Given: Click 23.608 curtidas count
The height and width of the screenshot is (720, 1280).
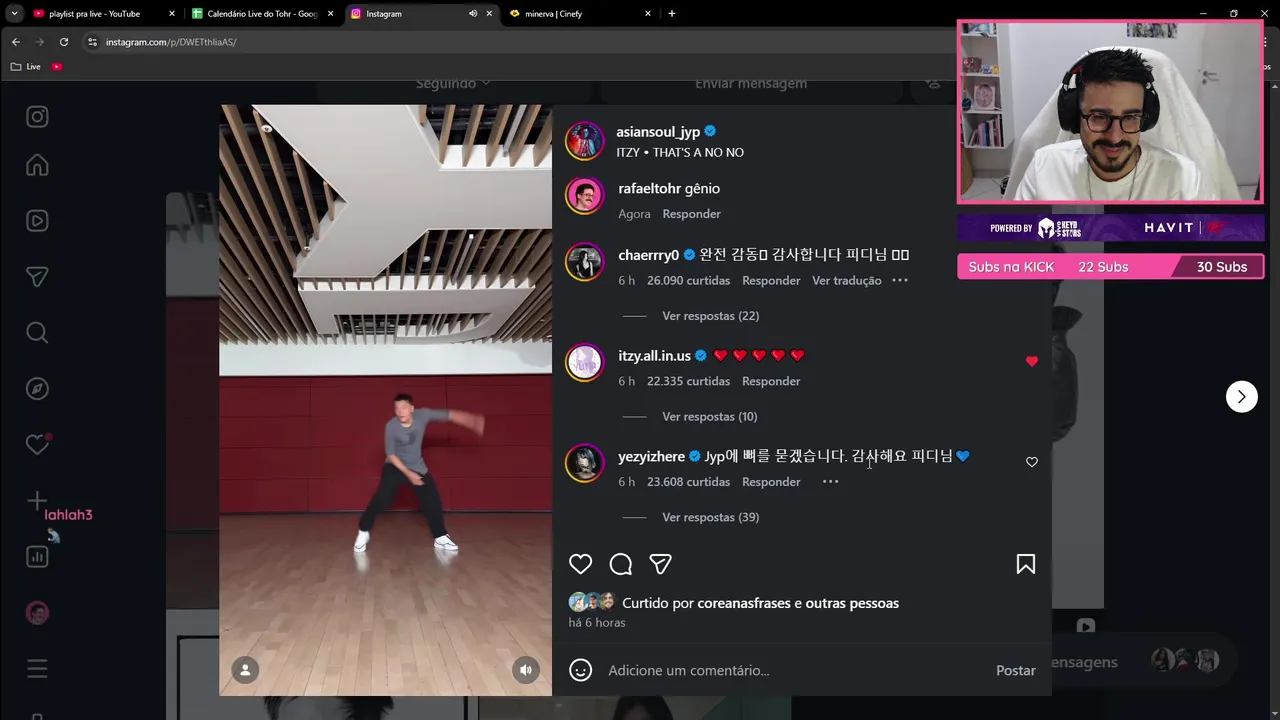Looking at the screenshot, I should coord(688,482).
